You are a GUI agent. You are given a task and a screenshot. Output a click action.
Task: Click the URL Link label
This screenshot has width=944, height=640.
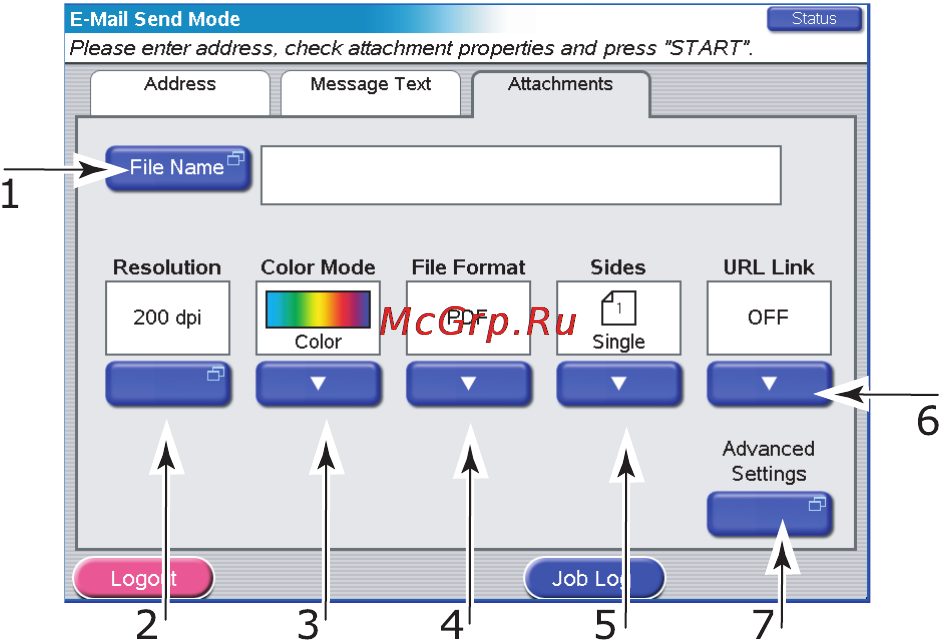point(769,267)
